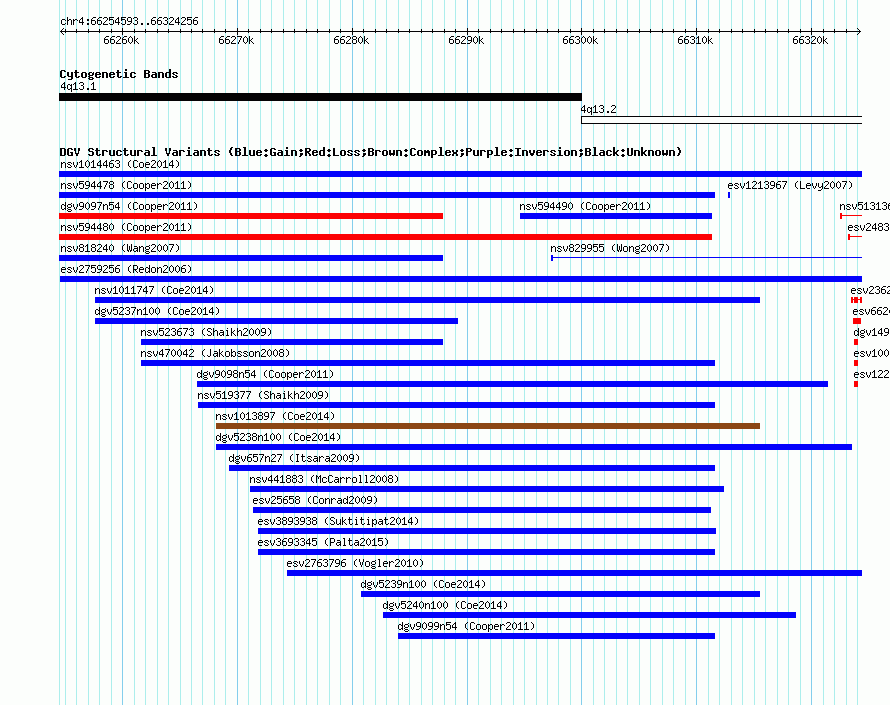Click the 66300k ruler tick label
Image resolution: width=890 pixels, height=705 pixels.
[580, 40]
